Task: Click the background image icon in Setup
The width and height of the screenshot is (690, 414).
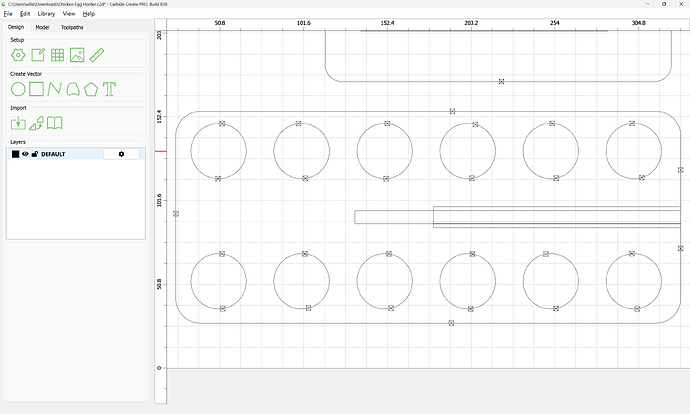Action: point(77,56)
